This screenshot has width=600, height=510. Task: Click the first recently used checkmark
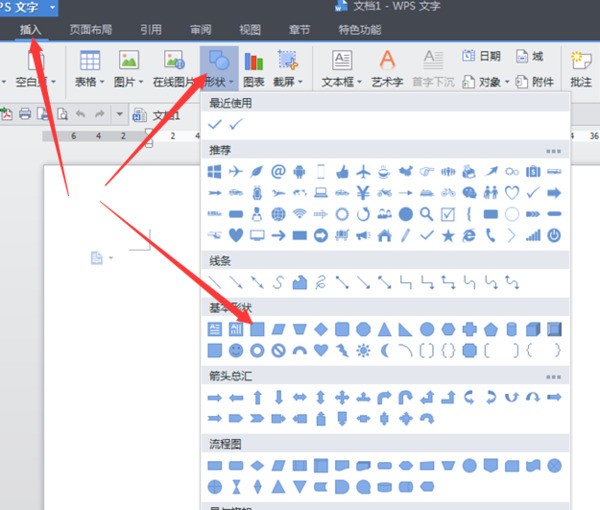point(214,124)
